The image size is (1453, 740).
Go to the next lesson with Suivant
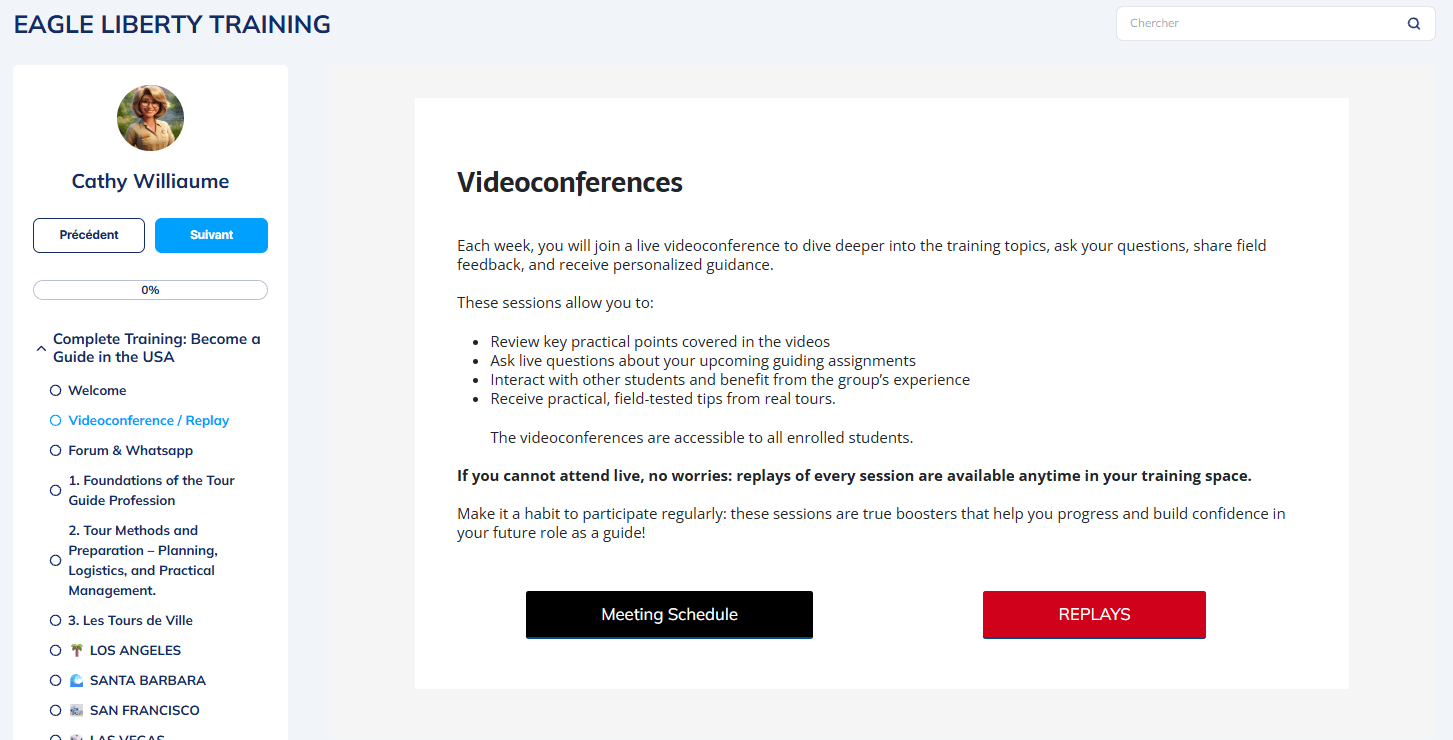pyautogui.click(x=211, y=235)
